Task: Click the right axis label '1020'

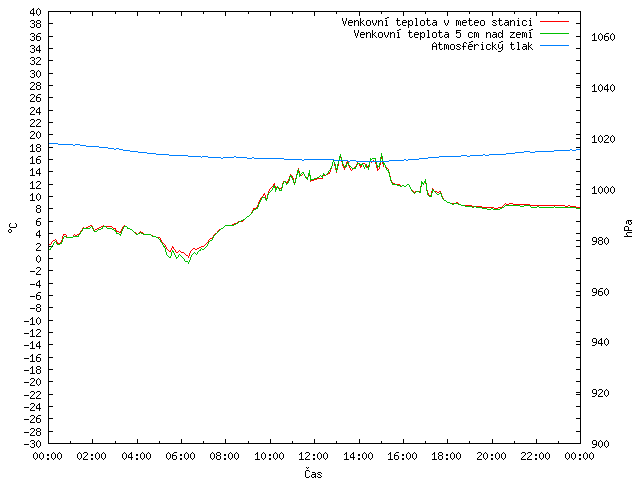Action: (603, 140)
